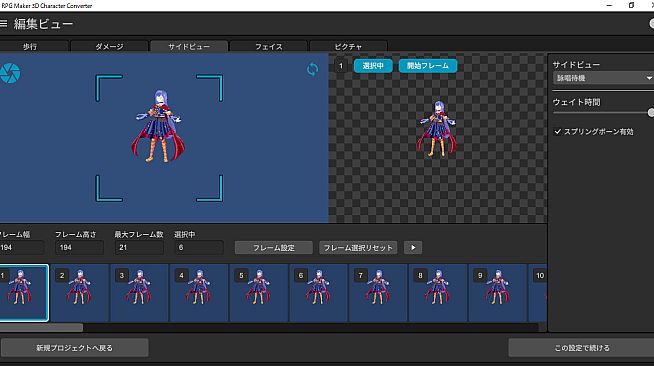Click the この設定で続ける button
The height and width of the screenshot is (366, 654).
pos(581,348)
